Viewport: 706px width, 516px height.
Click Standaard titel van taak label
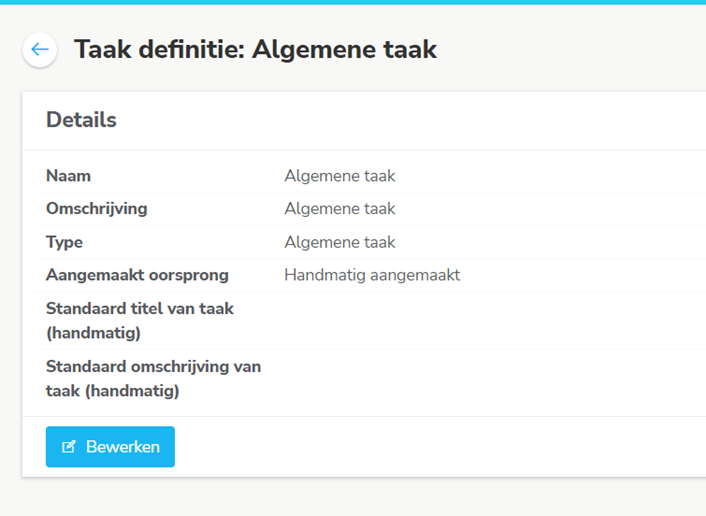[140, 321]
